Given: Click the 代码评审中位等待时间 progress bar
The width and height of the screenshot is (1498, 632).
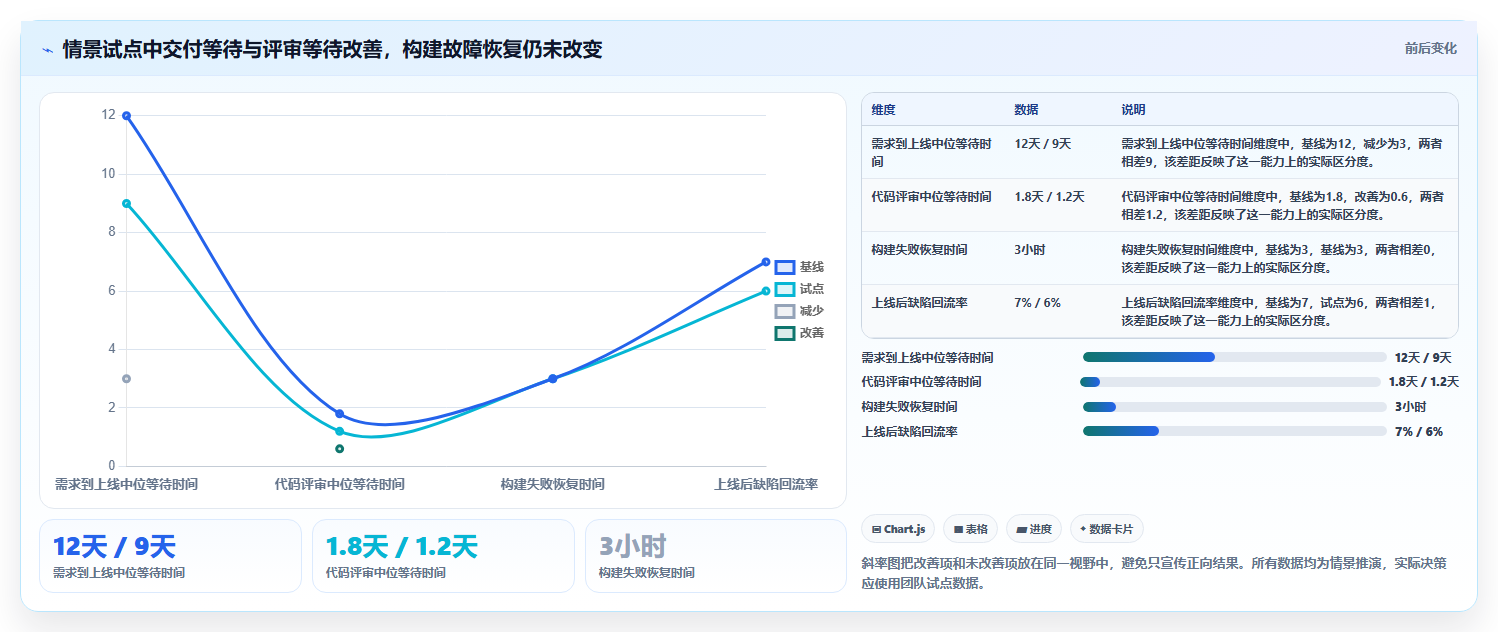Looking at the screenshot, I should coord(1230,382).
